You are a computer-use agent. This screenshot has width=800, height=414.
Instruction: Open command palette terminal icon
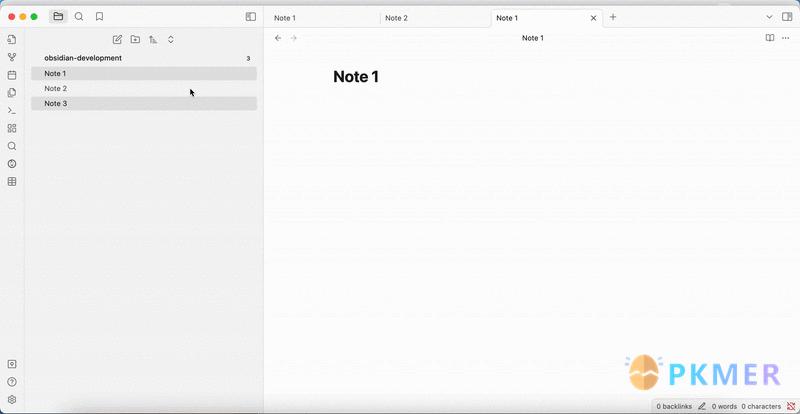[x=12, y=111]
